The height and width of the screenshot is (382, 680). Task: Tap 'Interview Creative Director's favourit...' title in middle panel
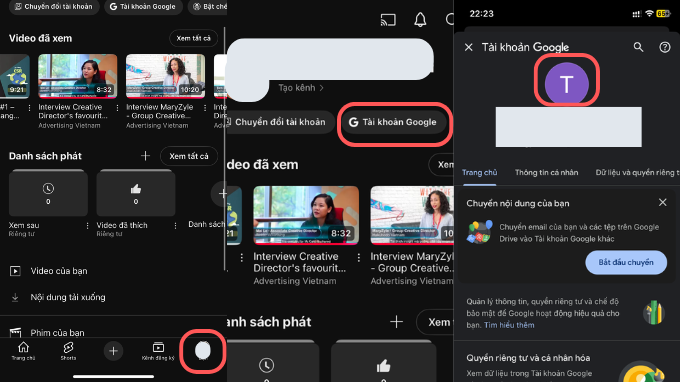tap(300, 262)
